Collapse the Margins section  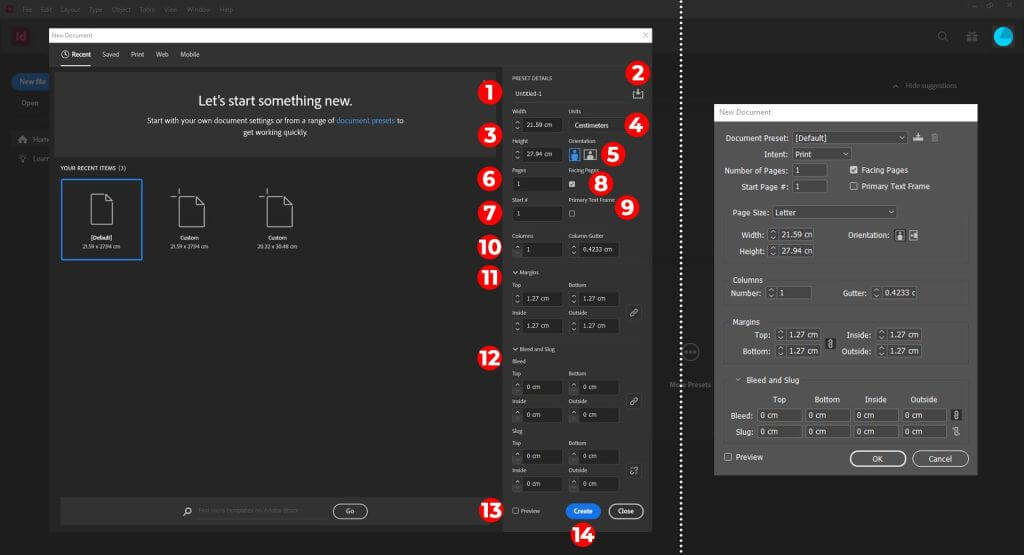[x=516, y=271]
